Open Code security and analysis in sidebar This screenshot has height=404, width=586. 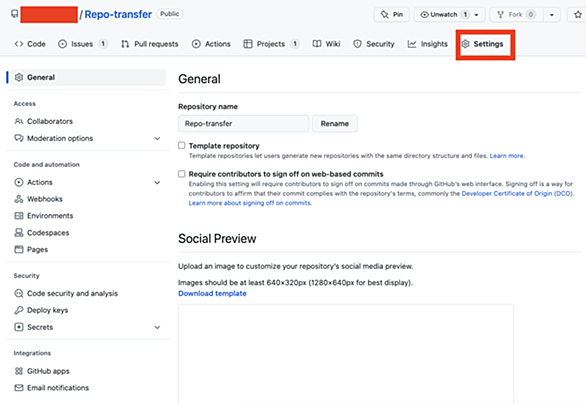click(x=72, y=293)
